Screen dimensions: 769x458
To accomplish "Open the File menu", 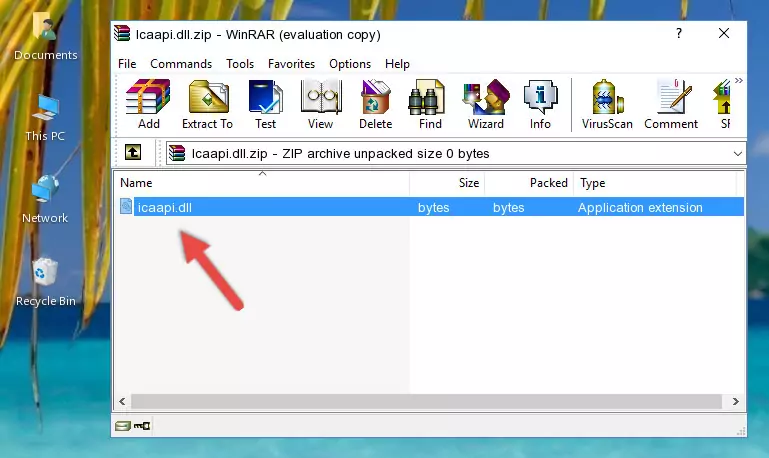I will click(127, 64).
